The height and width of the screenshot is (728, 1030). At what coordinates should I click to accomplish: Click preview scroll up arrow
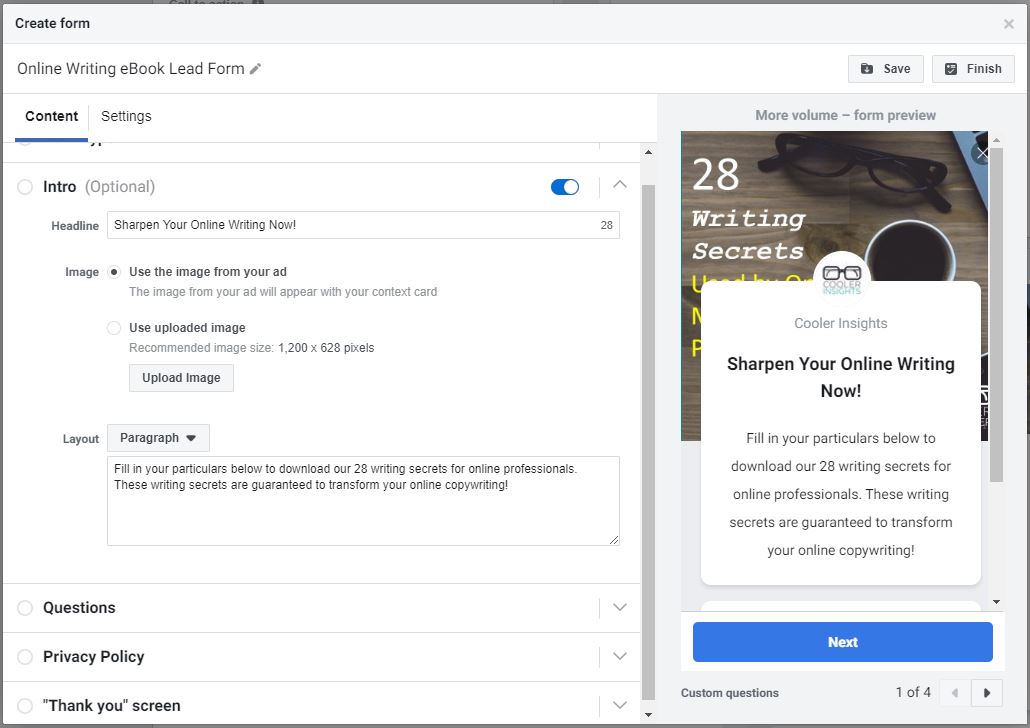(996, 140)
